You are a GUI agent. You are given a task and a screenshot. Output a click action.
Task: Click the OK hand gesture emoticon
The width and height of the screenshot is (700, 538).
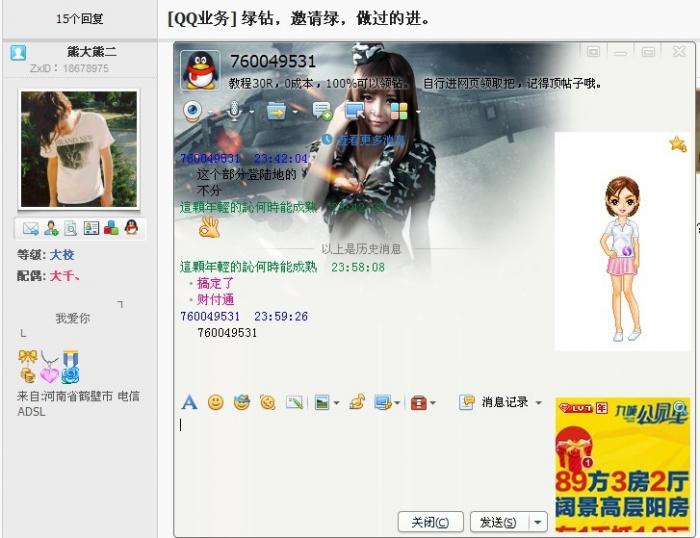(209, 227)
